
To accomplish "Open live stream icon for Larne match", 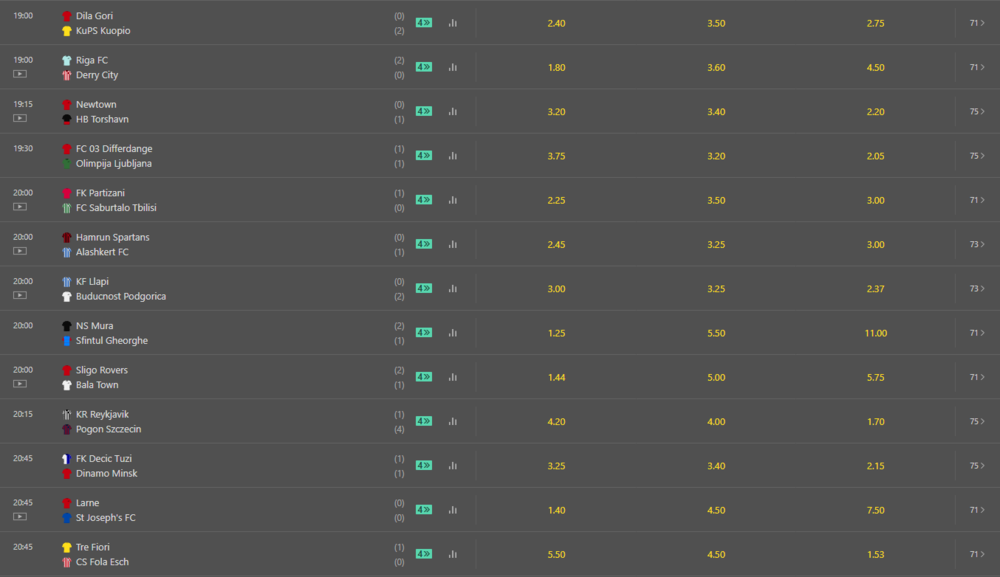I will (x=20, y=517).
